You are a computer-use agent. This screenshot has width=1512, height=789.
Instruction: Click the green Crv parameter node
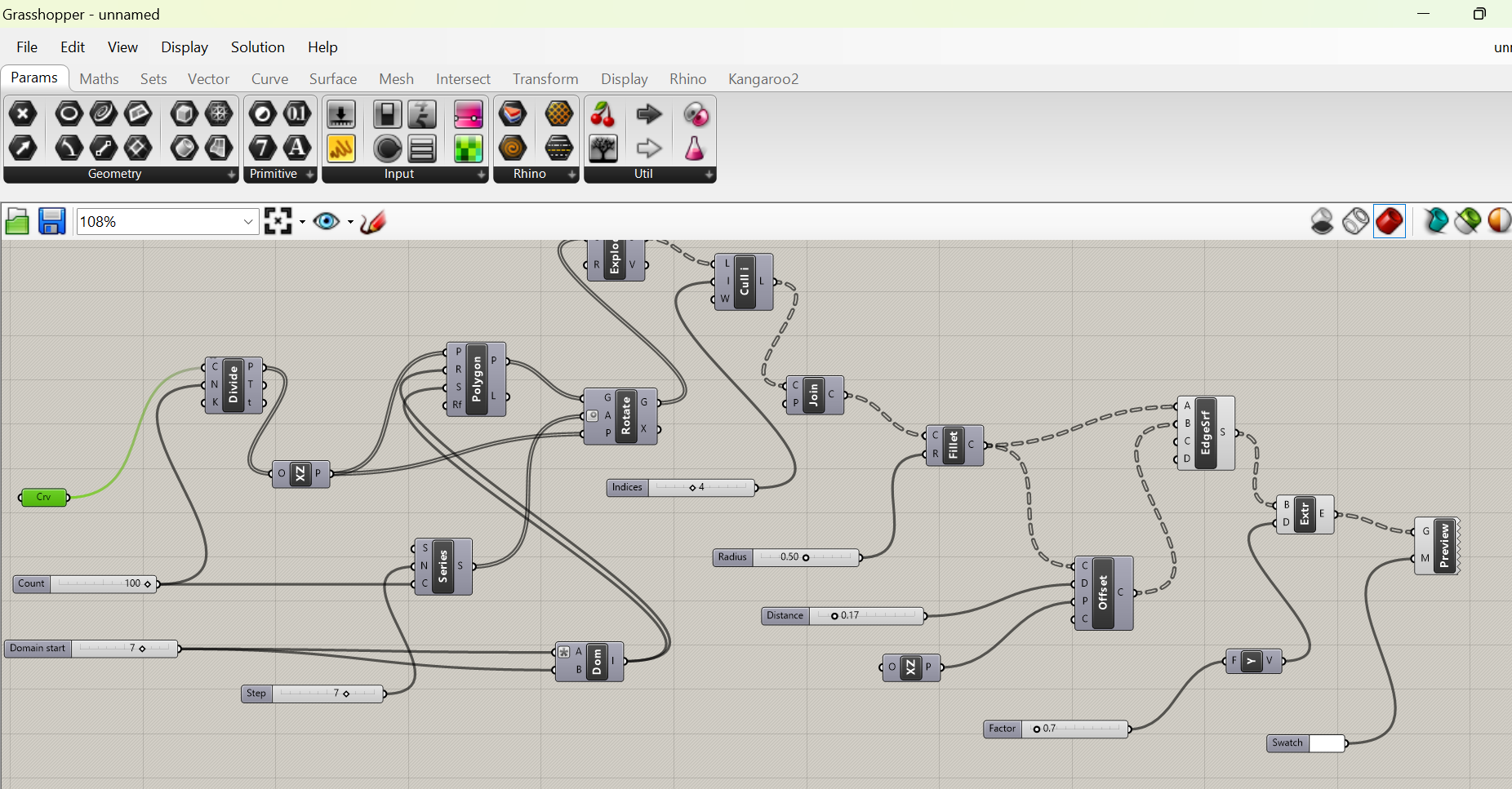tap(44, 497)
